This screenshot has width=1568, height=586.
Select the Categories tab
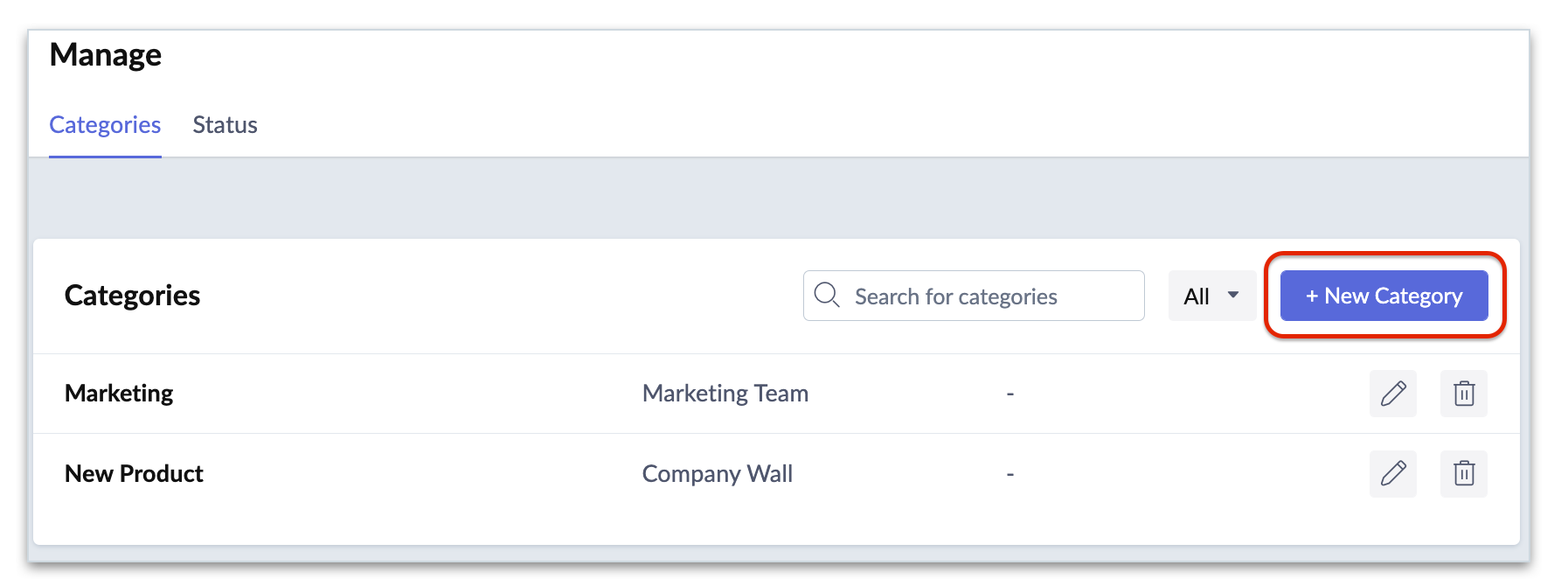pos(105,125)
